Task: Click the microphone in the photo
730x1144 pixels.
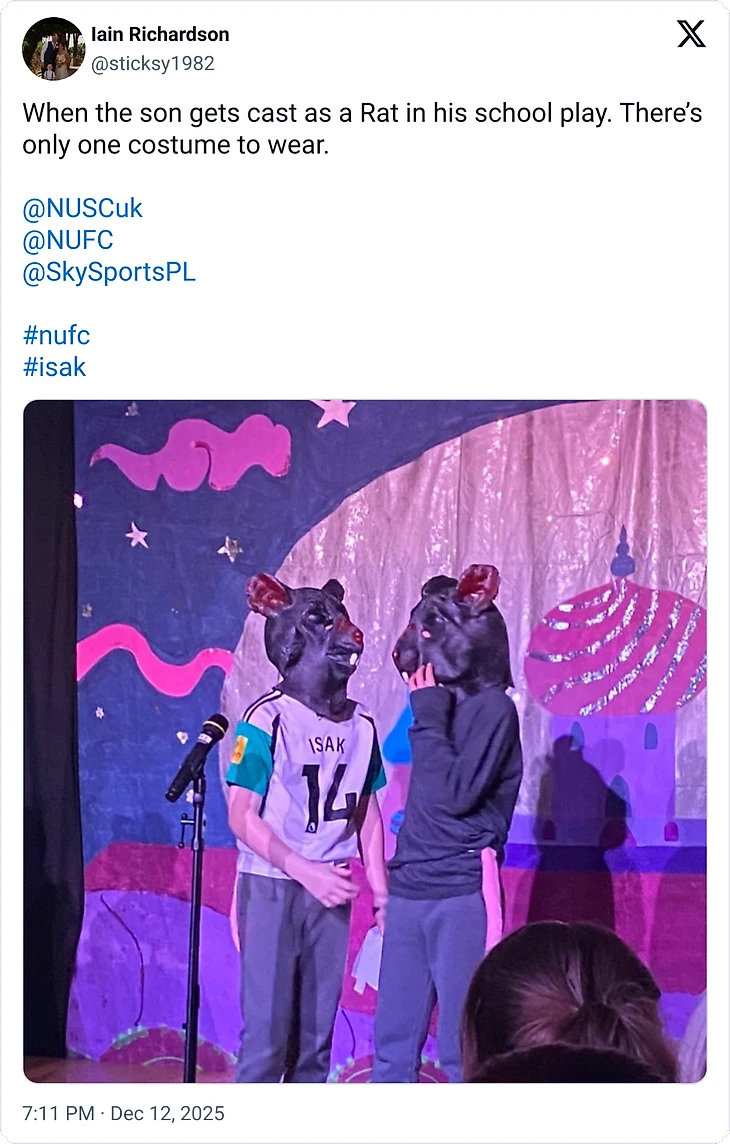Action: tap(197, 757)
